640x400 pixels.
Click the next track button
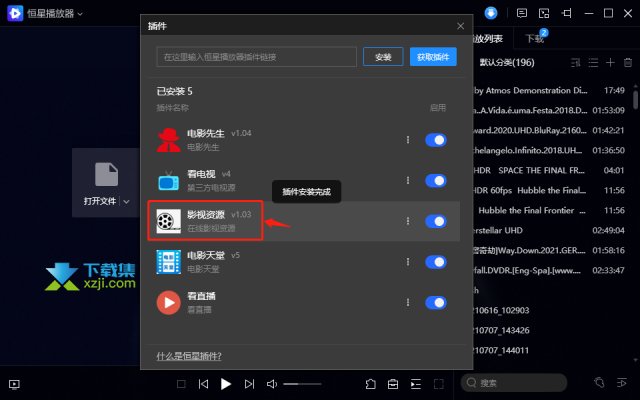click(x=249, y=384)
